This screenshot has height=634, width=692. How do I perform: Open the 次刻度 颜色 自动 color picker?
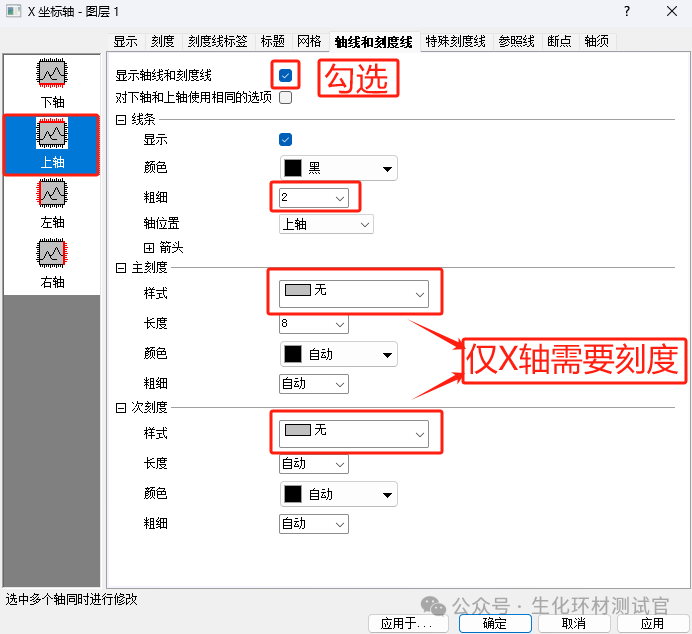[338, 494]
